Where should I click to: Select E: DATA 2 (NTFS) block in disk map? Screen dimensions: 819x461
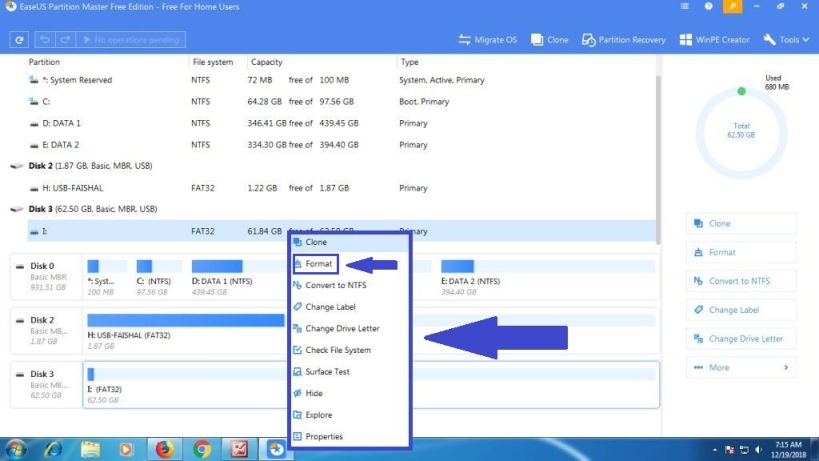547,277
